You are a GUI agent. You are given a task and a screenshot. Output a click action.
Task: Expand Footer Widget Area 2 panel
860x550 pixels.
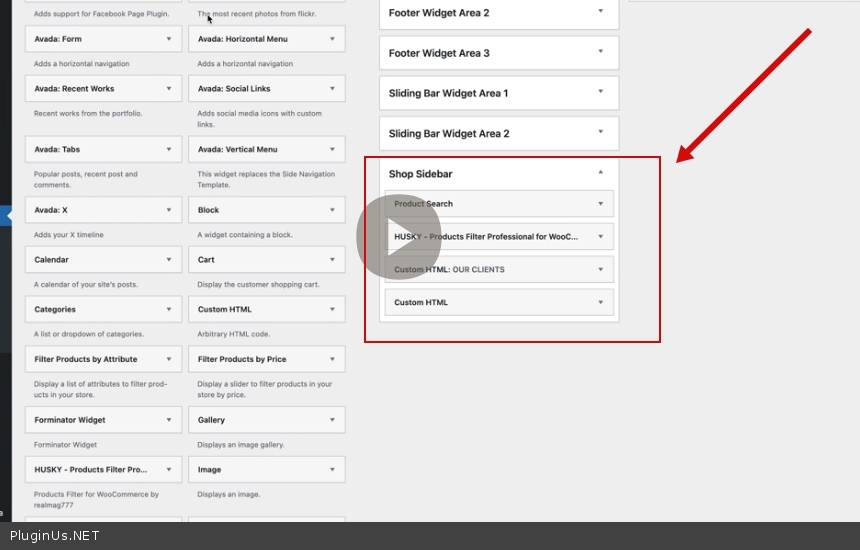pyautogui.click(x=600, y=12)
